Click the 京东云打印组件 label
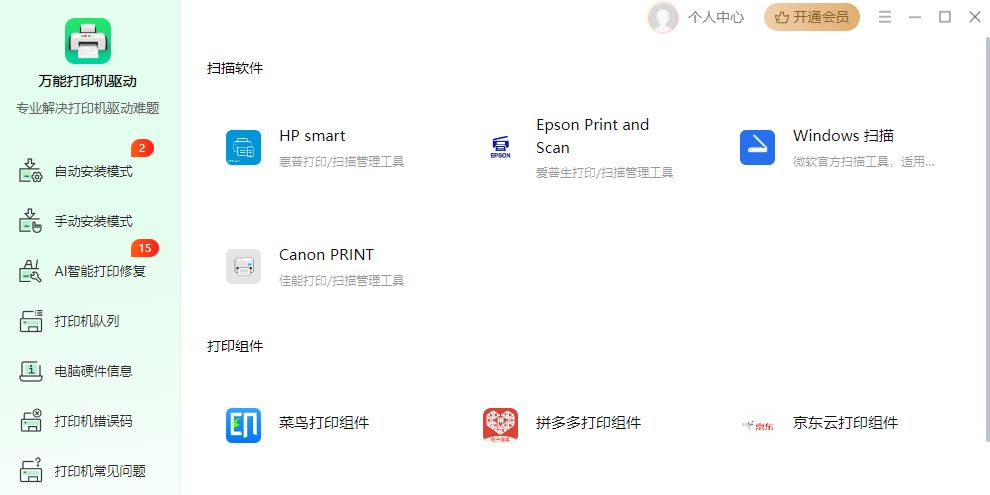The height and width of the screenshot is (495, 990). 845,422
